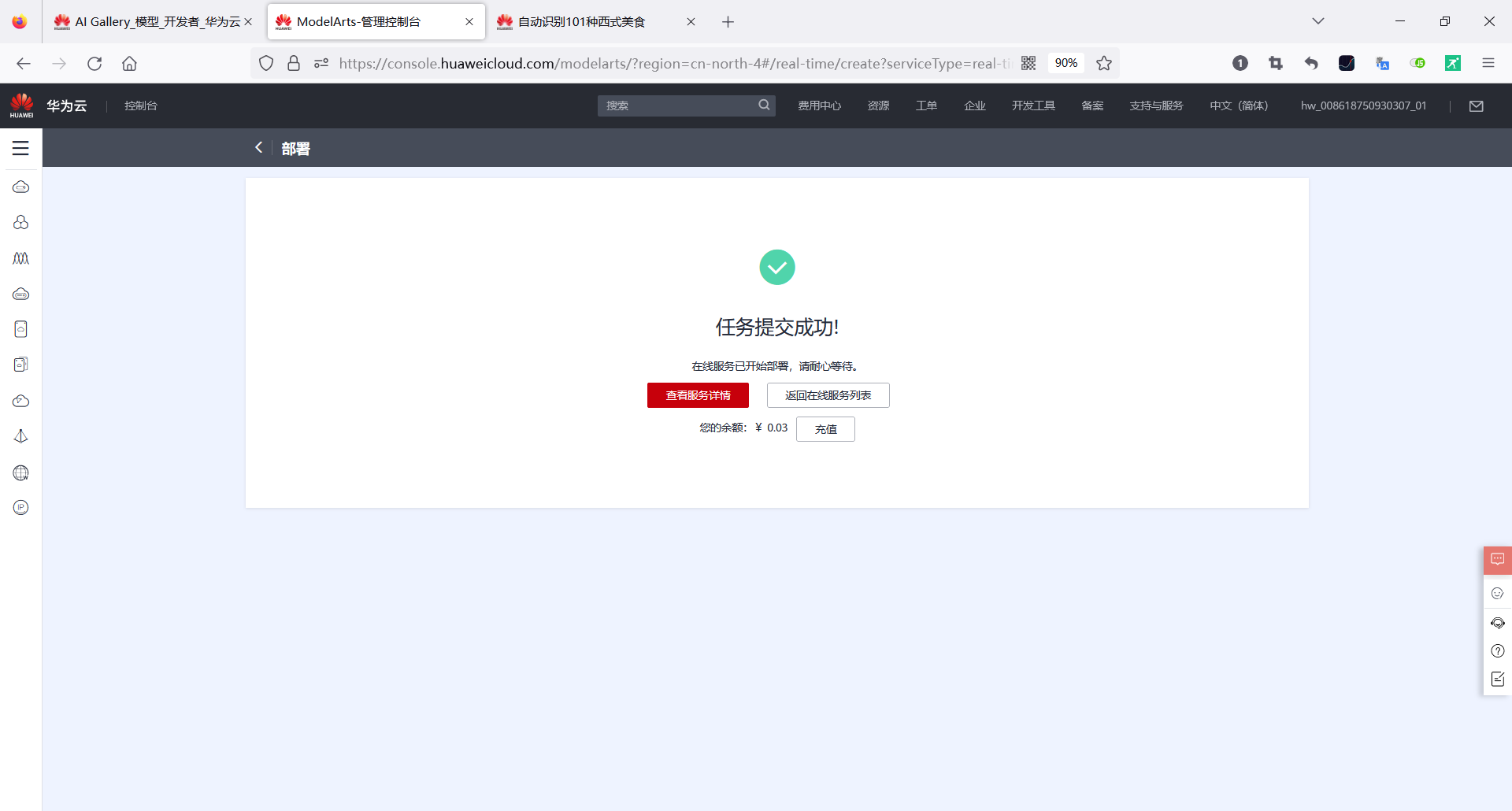Click 返回在线服务列表 button
The width and height of the screenshot is (1512, 811).
point(828,395)
